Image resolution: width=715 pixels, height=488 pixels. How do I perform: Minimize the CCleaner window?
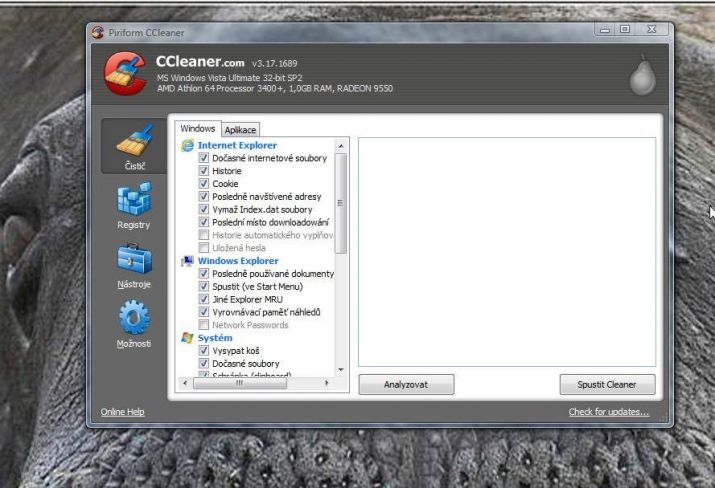(x=605, y=30)
